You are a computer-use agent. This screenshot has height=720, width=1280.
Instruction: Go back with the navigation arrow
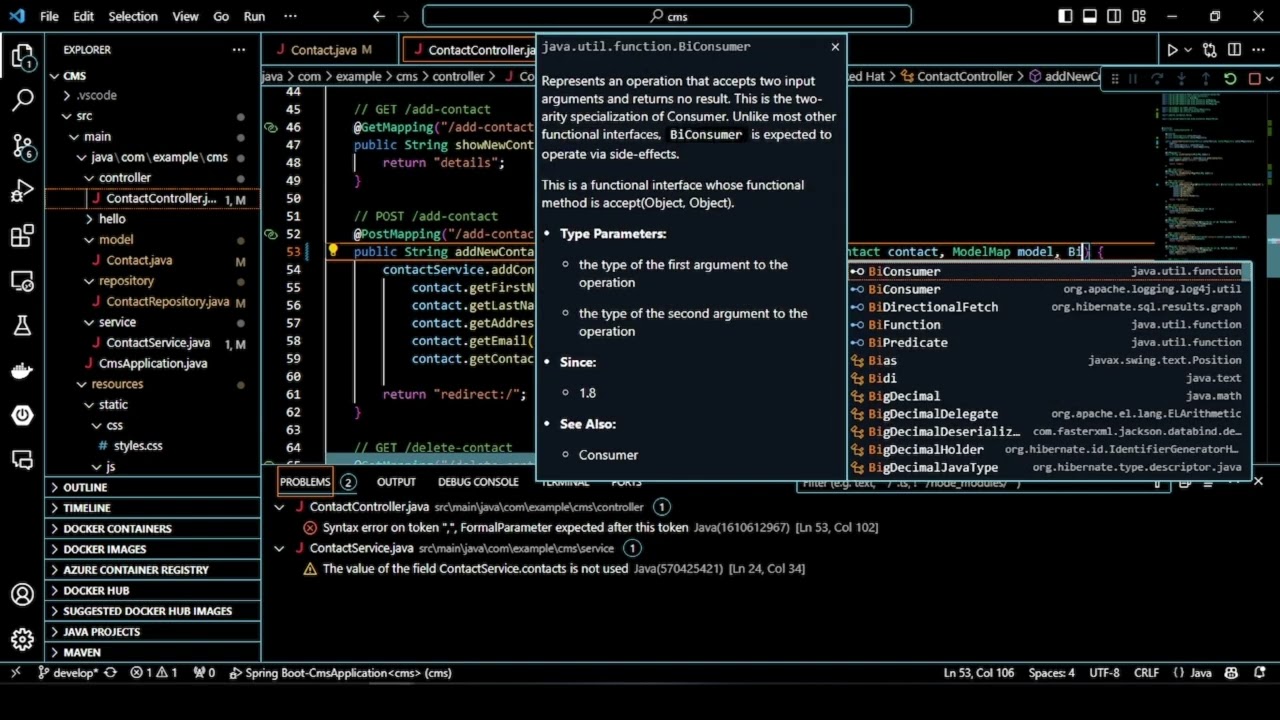tap(378, 16)
